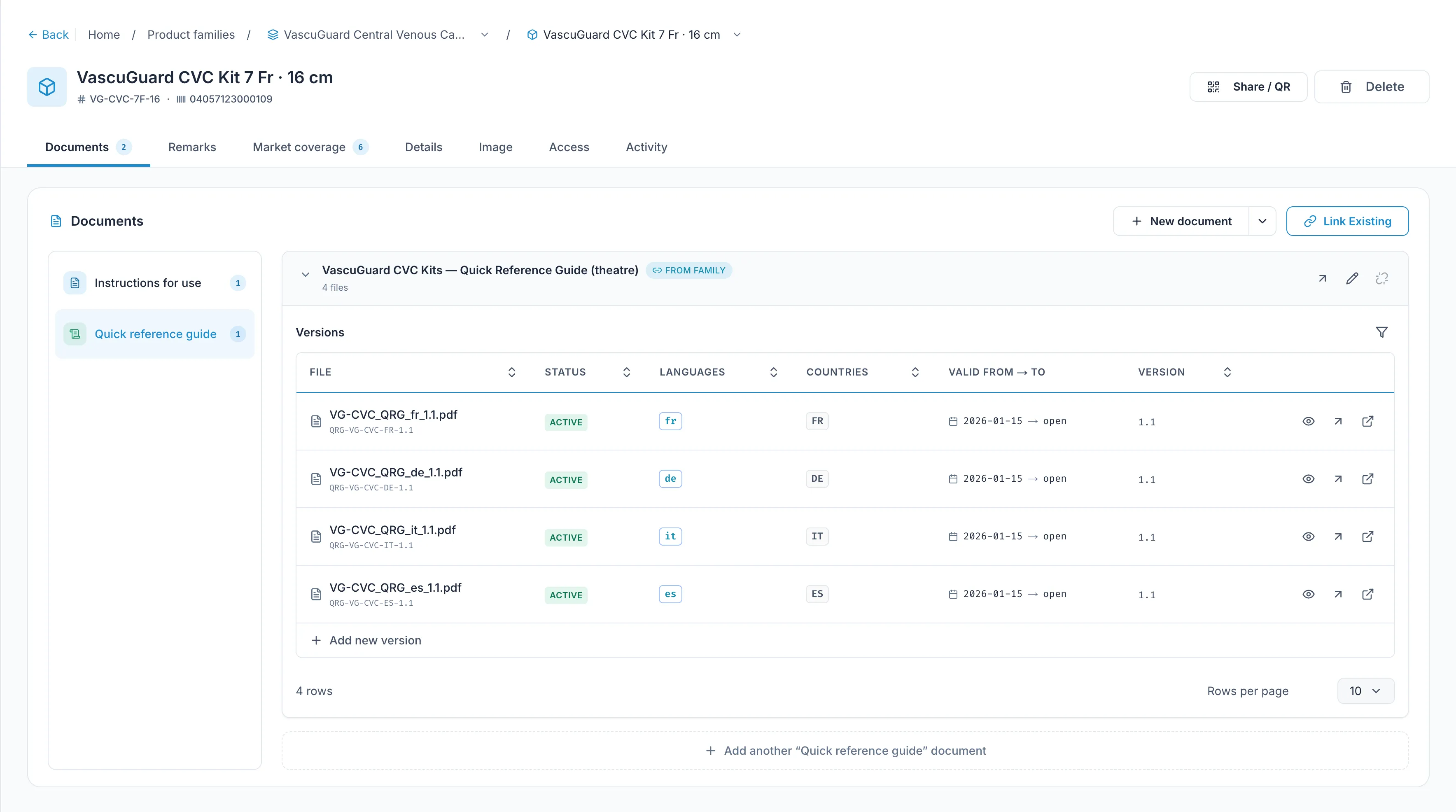Click the fr language tag
This screenshot has width=1456, height=812.
(x=670, y=422)
